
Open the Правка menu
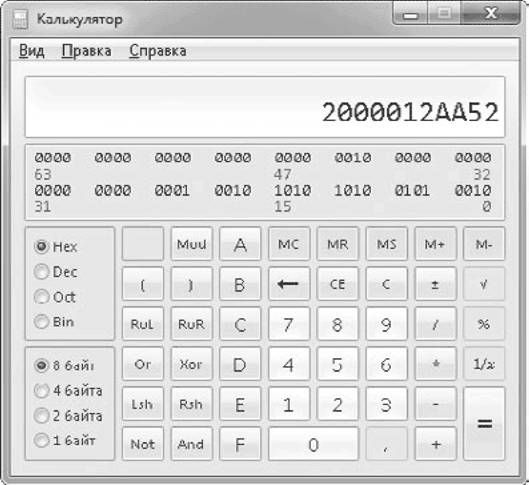[86, 51]
